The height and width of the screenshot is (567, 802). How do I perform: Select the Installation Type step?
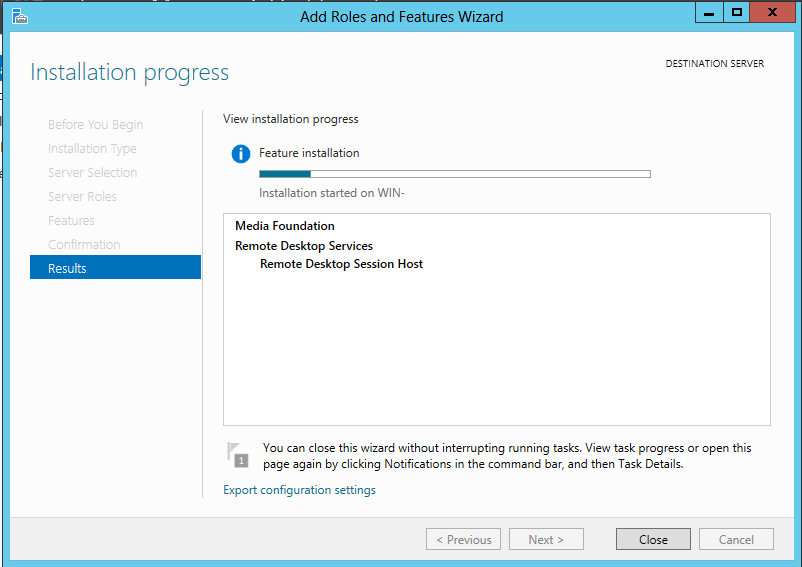point(92,149)
